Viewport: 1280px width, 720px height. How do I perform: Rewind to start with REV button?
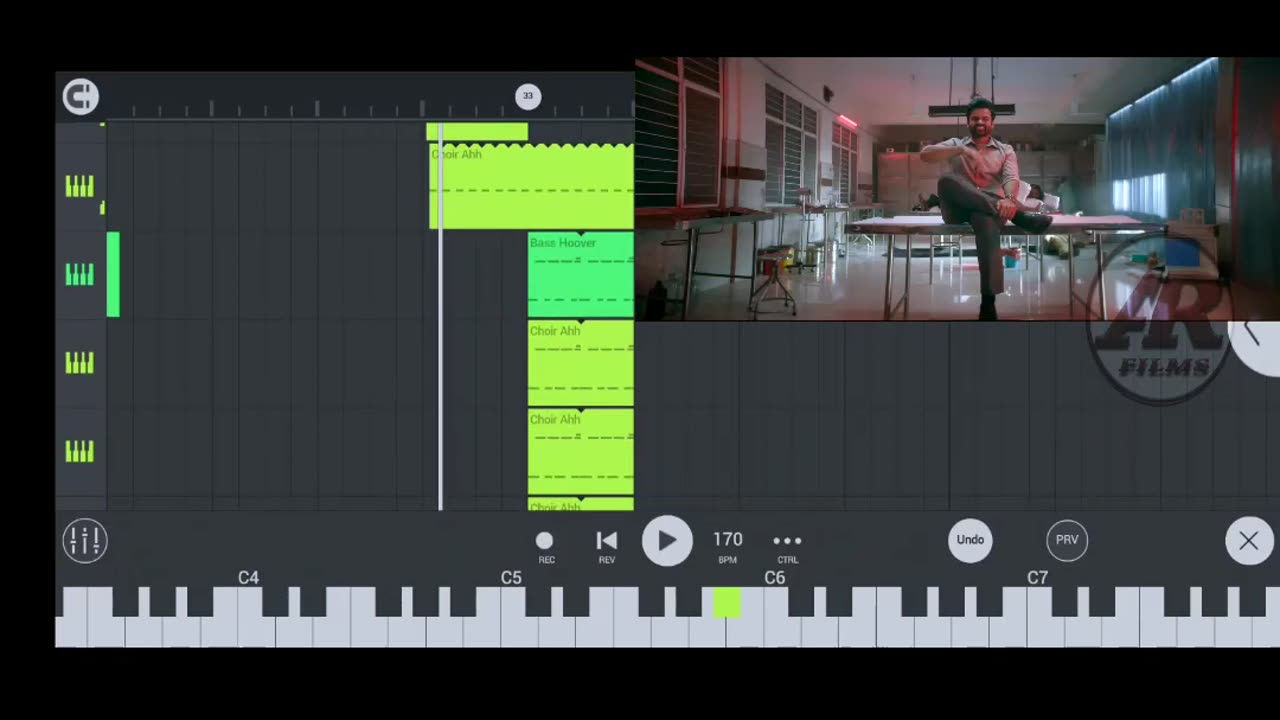[x=606, y=546]
